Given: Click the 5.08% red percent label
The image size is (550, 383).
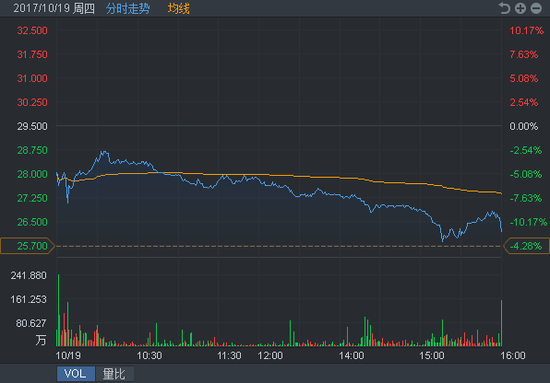Looking at the screenshot, I should click(524, 78).
